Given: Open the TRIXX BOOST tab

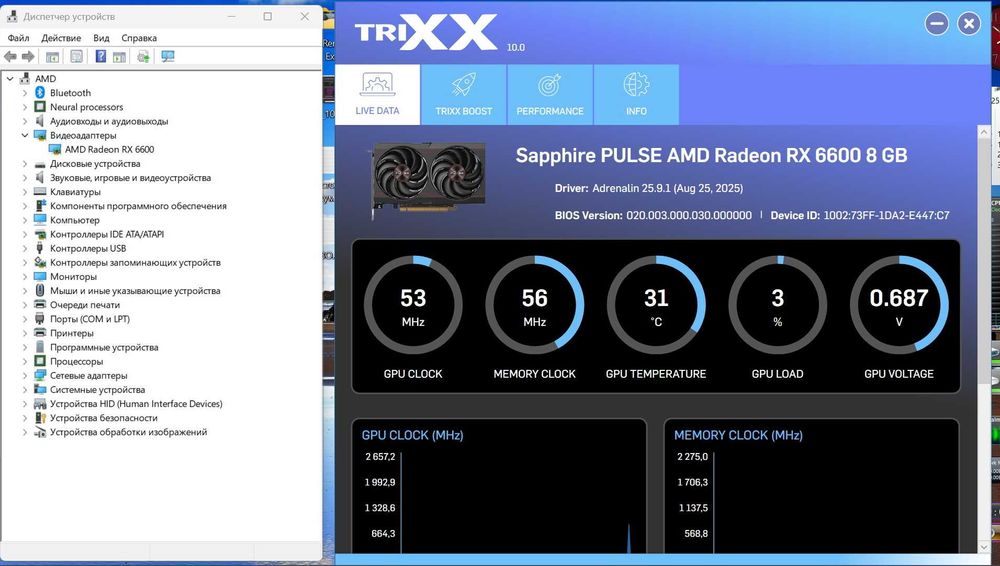Looking at the screenshot, I should (x=464, y=94).
